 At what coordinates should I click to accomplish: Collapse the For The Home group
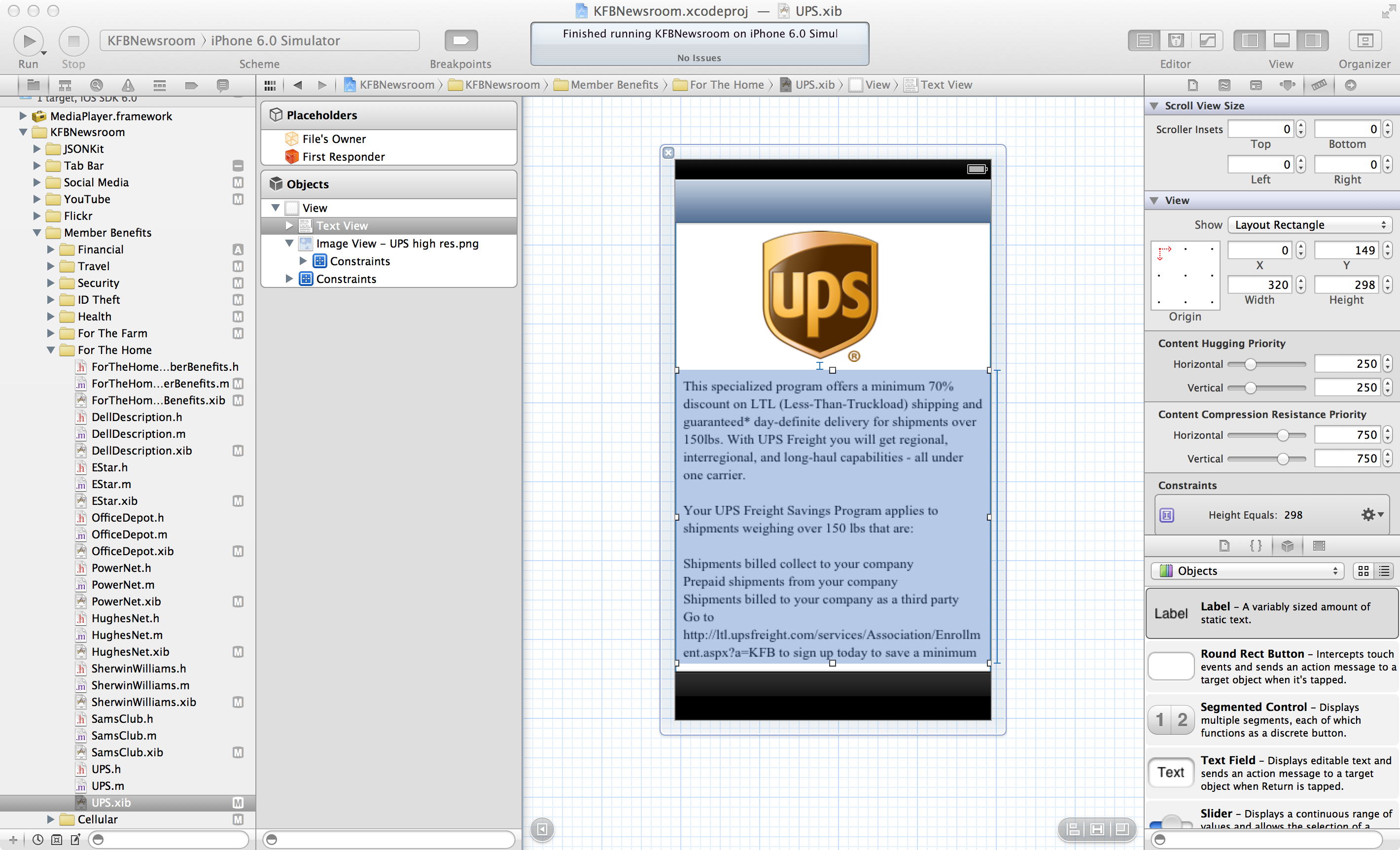click(x=51, y=350)
